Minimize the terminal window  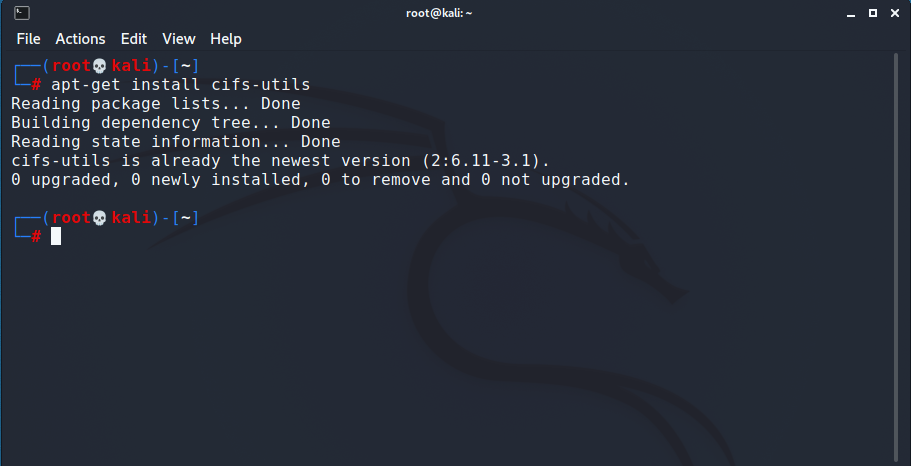pos(851,13)
